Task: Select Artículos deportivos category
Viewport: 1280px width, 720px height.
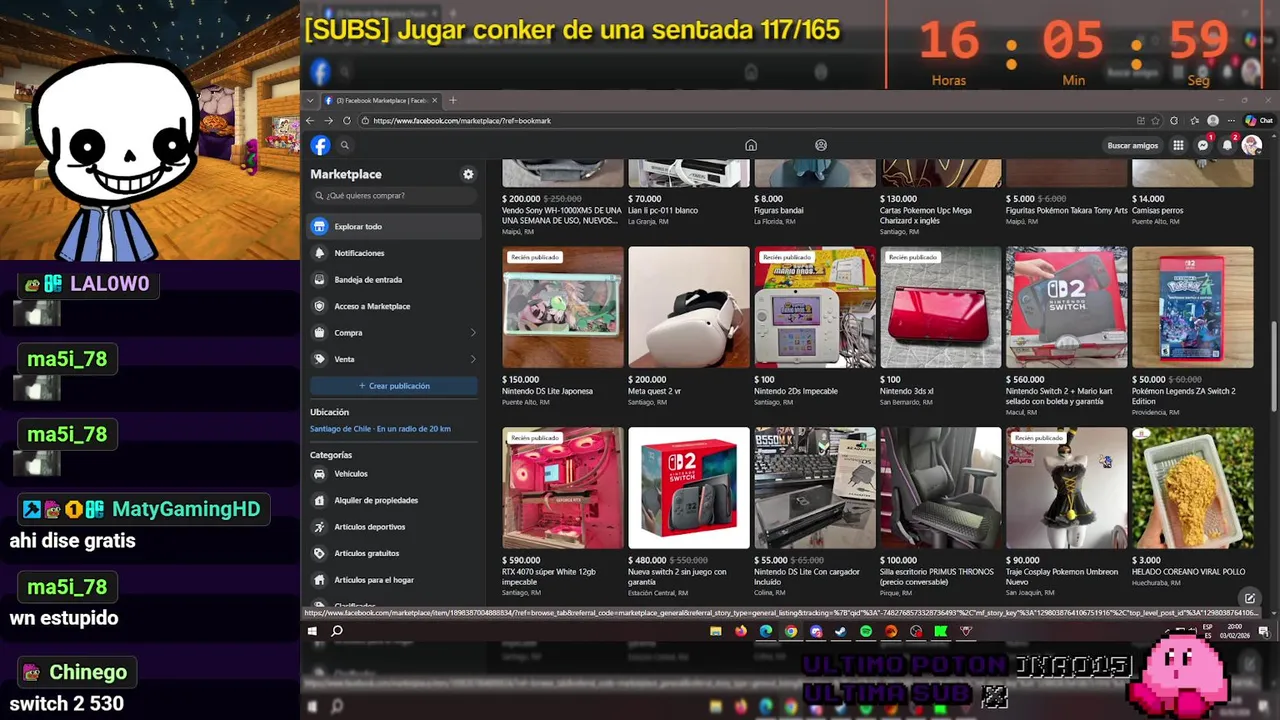Action: [395, 527]
